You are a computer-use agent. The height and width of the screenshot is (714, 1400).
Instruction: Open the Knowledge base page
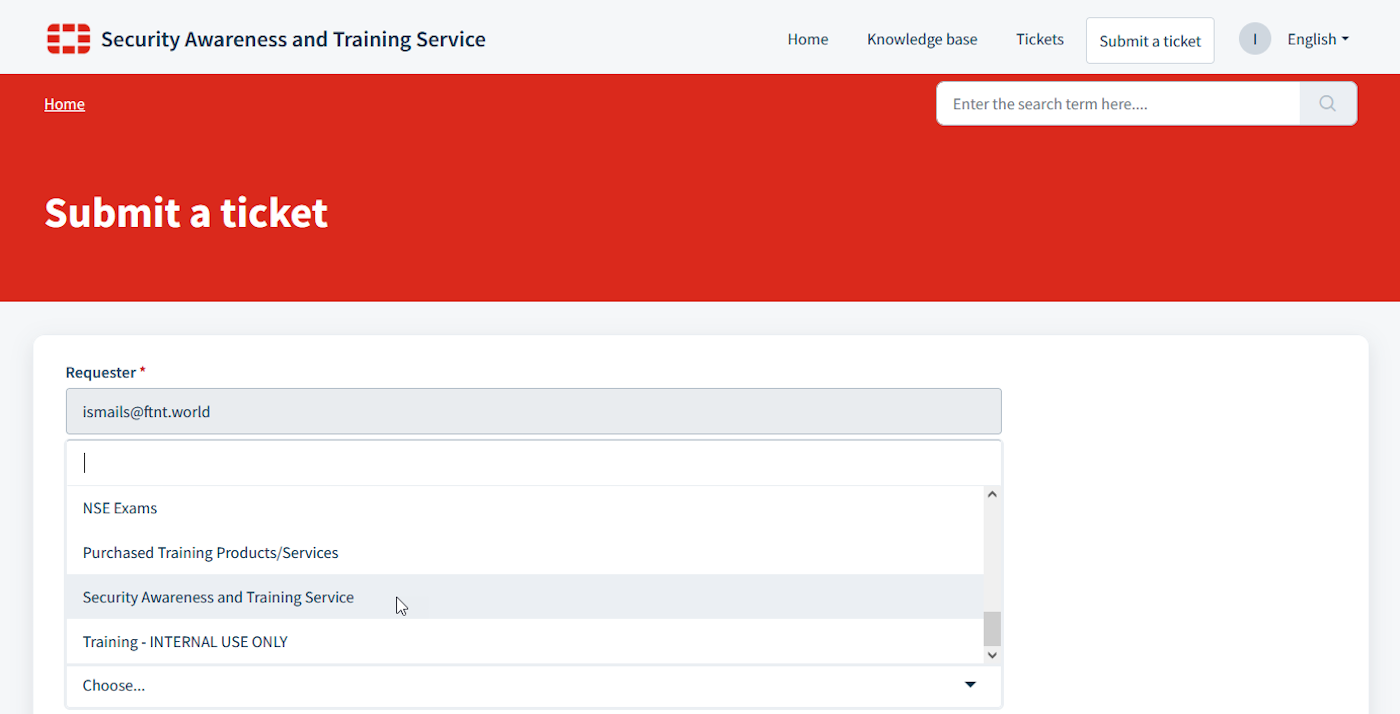point(922,39)
